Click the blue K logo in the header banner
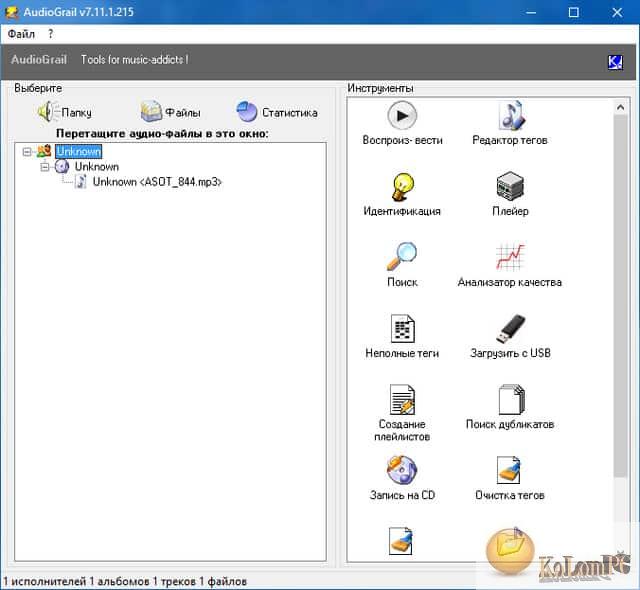The image size is (640, 590). point(615,62)
